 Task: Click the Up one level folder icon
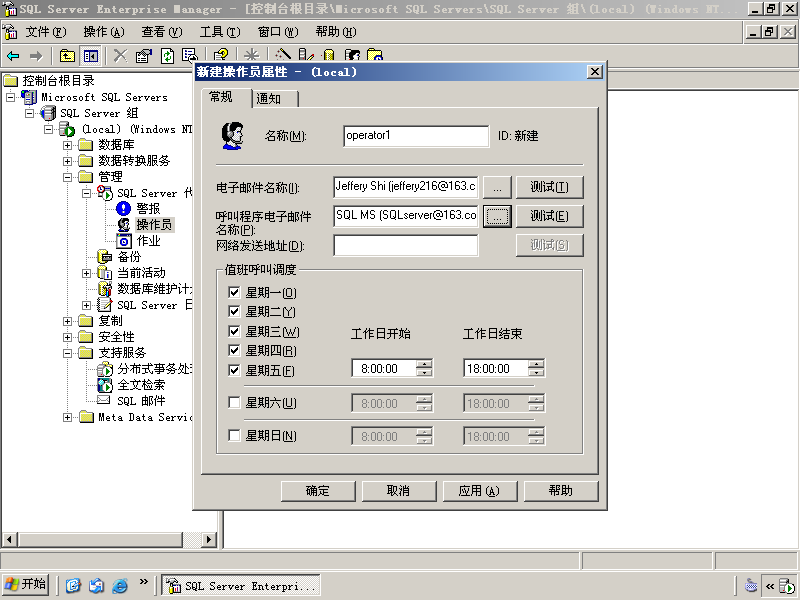click(67, 56)
